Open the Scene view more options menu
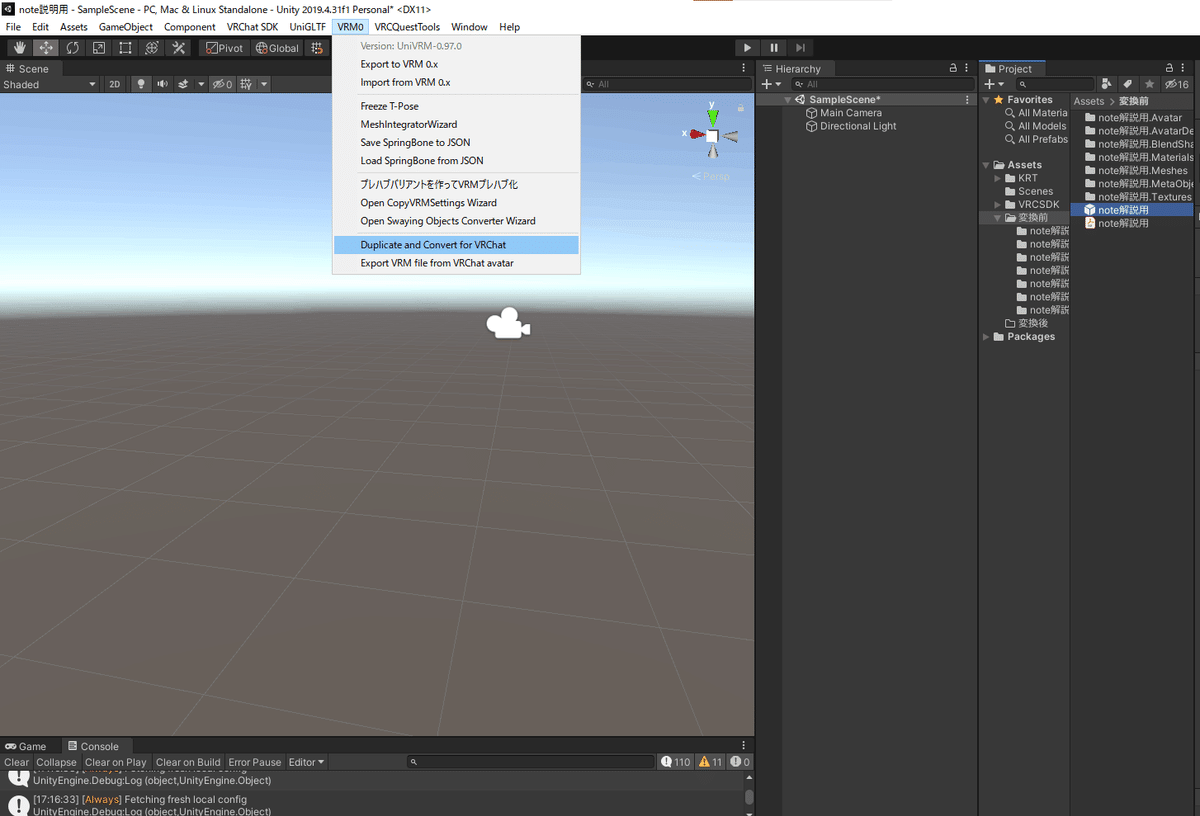Image resolution: width=1200 pixels, height=816 pixels. coord(743,68)
